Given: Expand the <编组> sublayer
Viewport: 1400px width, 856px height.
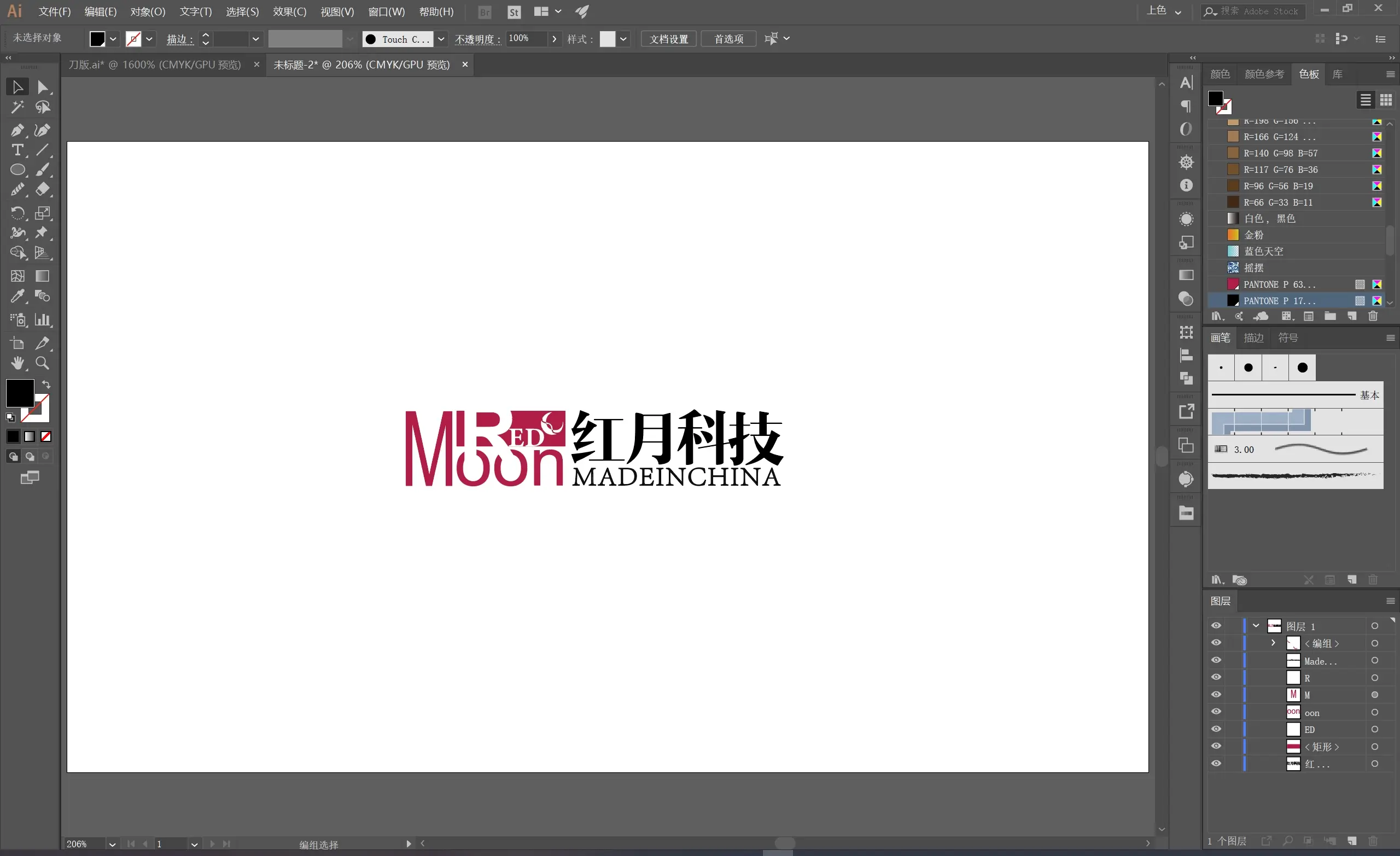Looking at the screenshot, I should (1273, 643).
